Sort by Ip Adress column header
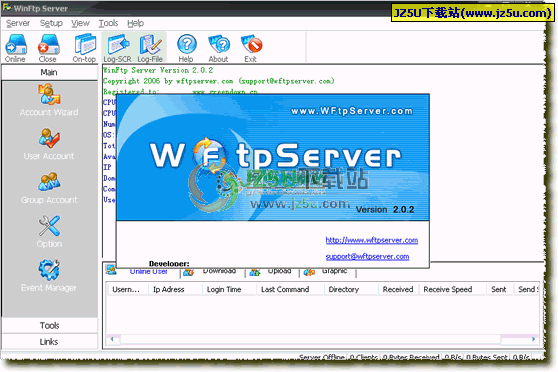This screenshot has height=372, width=558. [x=175, y=289]
